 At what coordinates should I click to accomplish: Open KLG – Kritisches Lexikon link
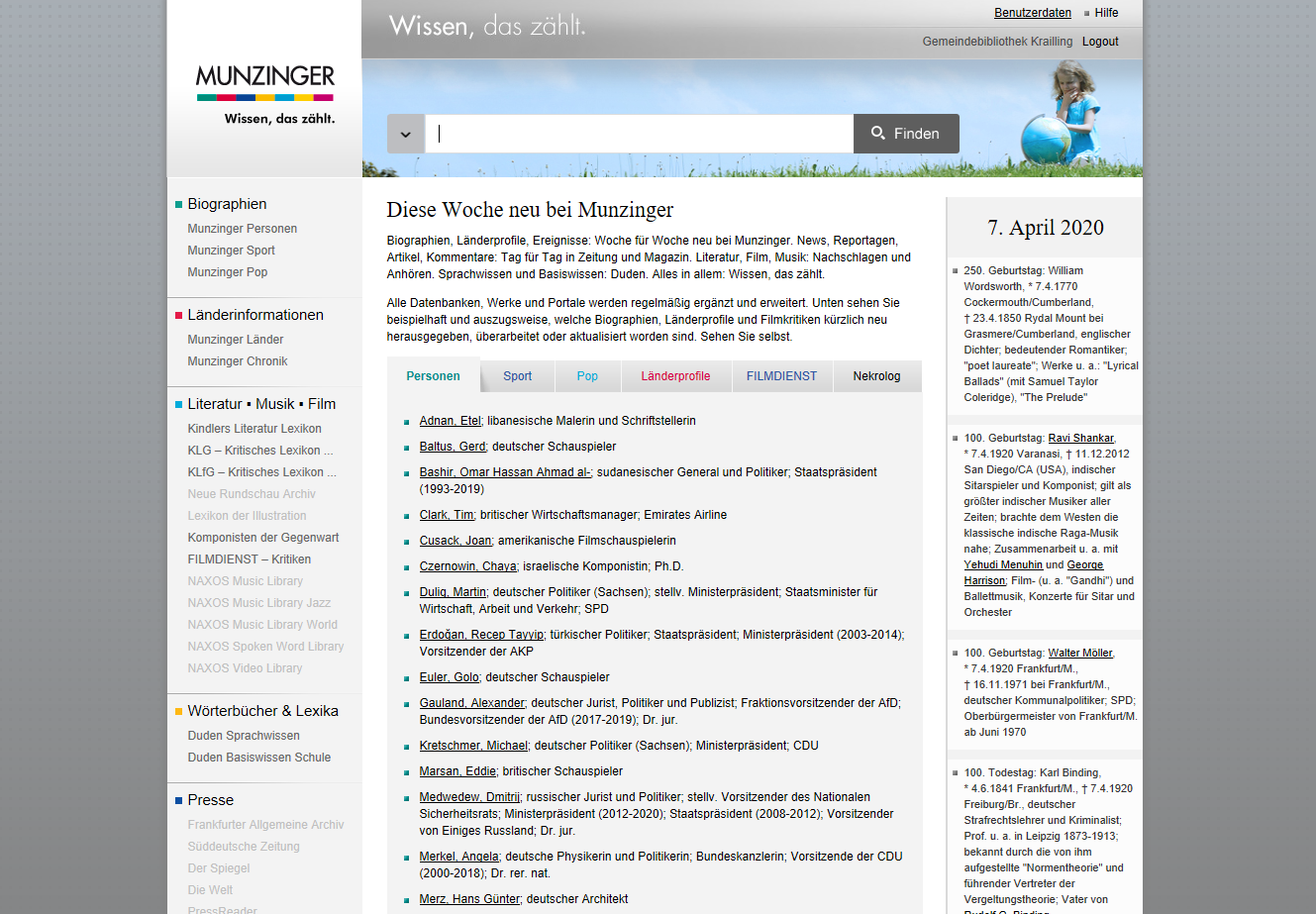pos(260,451)
